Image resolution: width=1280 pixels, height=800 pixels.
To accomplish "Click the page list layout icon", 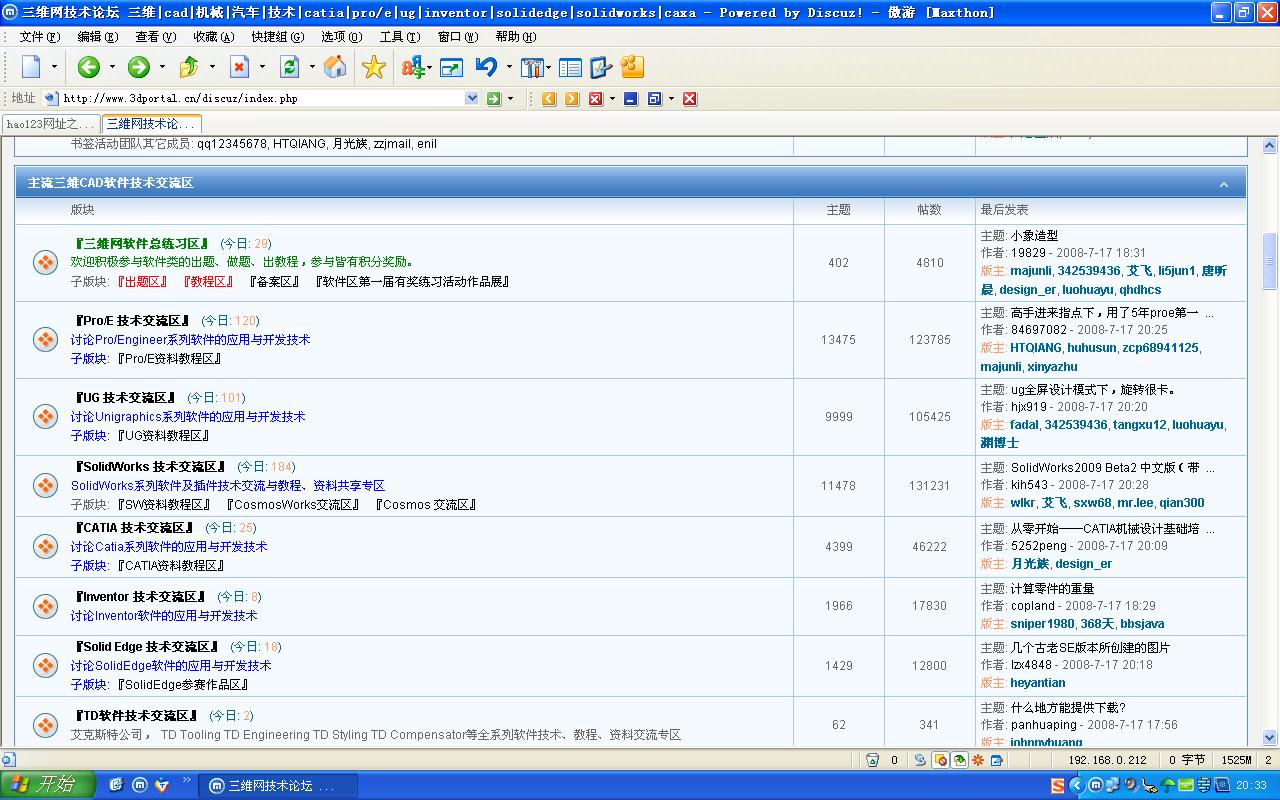I will pyautogui.click(x=570, y=68).
